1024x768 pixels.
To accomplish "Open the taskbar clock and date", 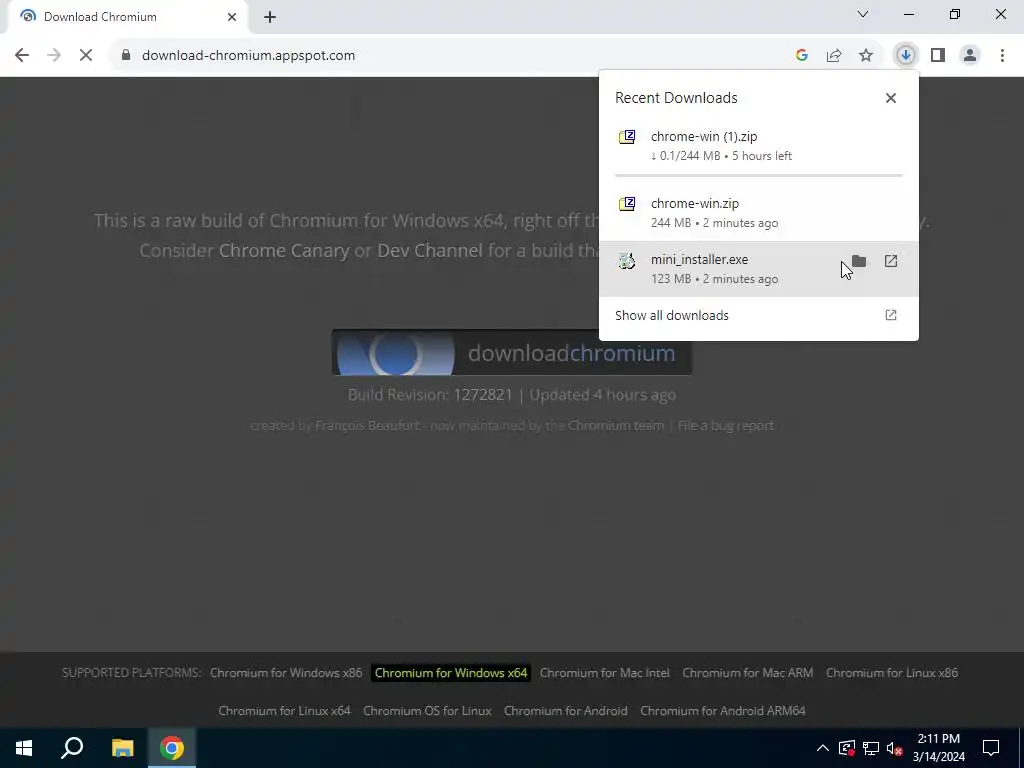I will (x=938, y=748).
